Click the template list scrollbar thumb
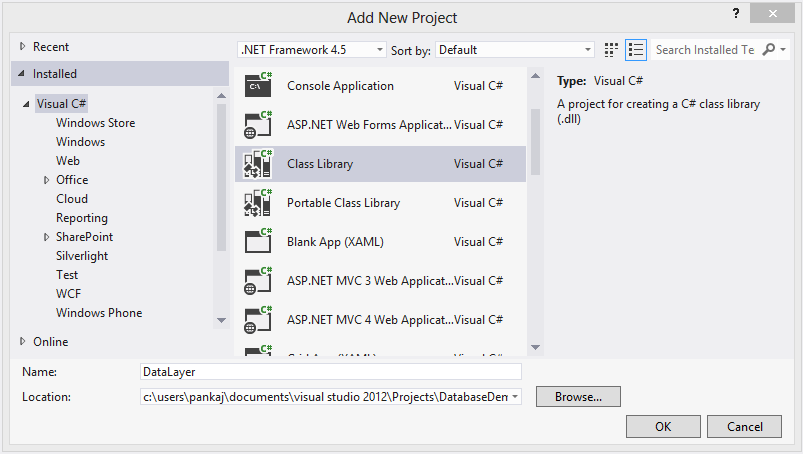Screen dimensions: 803x454 (535, 142)
